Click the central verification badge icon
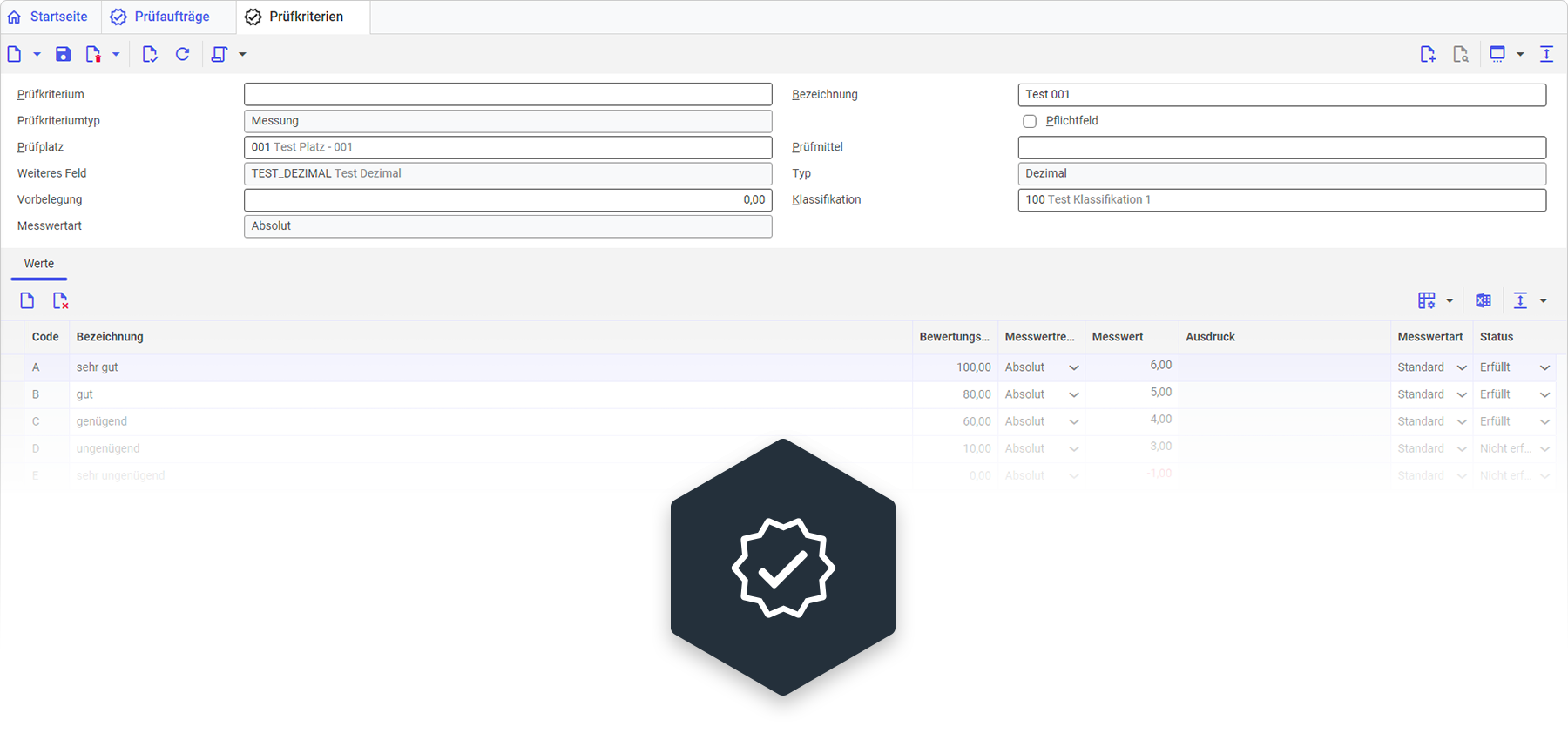Viewport: 1568px width, 740px height. 782,568
